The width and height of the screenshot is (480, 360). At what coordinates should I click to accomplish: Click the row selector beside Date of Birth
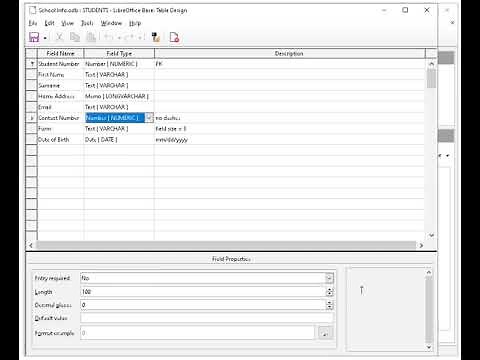(x=32, y=140)
